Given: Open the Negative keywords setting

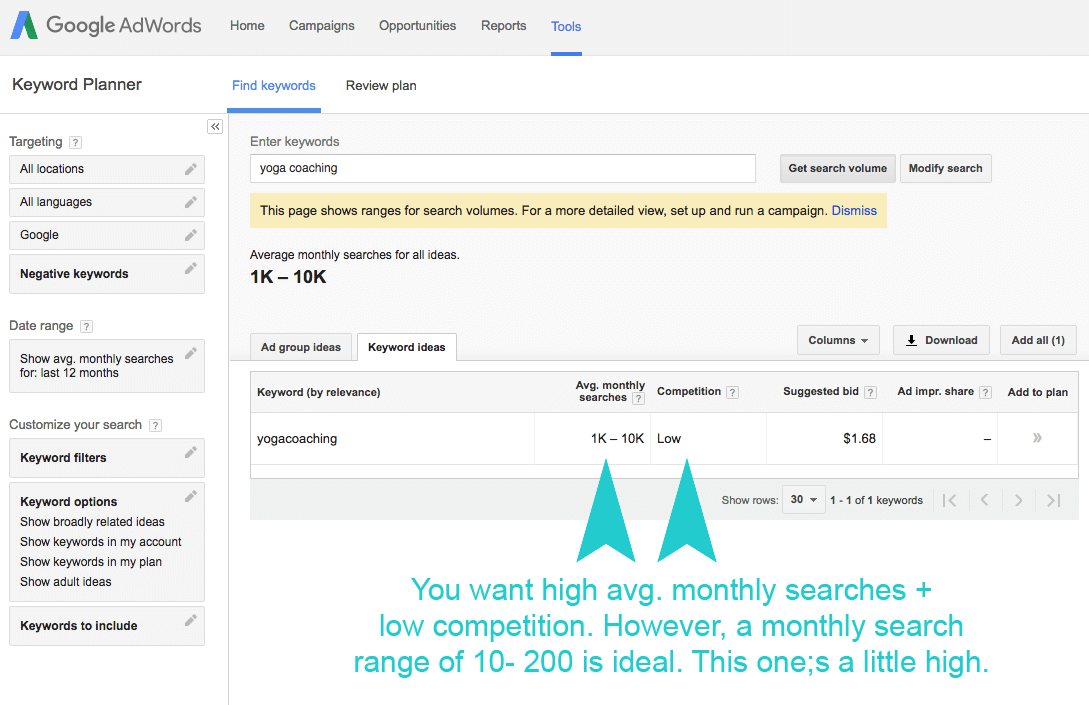Looking at the screenshot, I should [107, 274].
